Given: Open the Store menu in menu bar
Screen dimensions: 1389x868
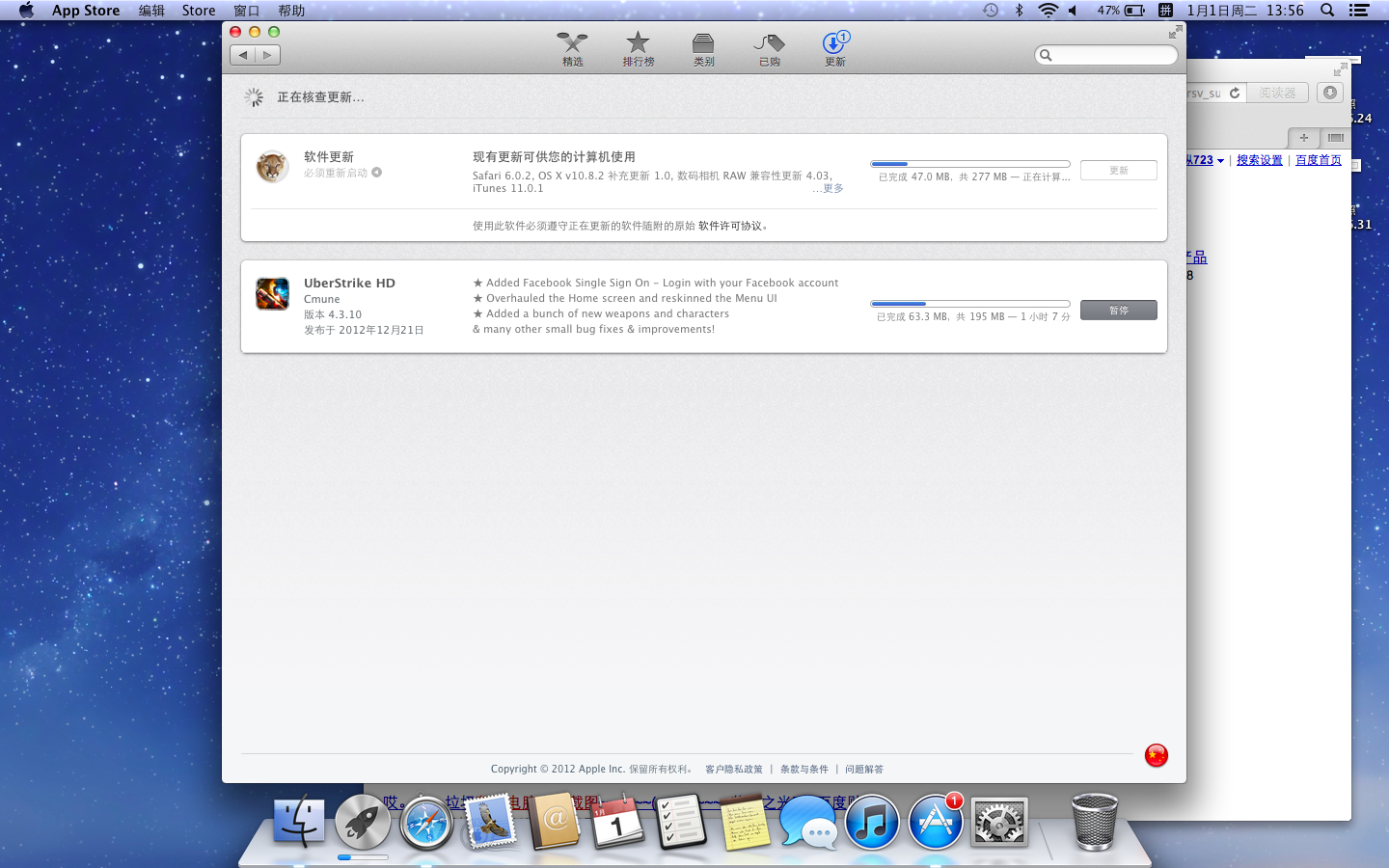Looking at the screenshot, I should pos(199,11).
